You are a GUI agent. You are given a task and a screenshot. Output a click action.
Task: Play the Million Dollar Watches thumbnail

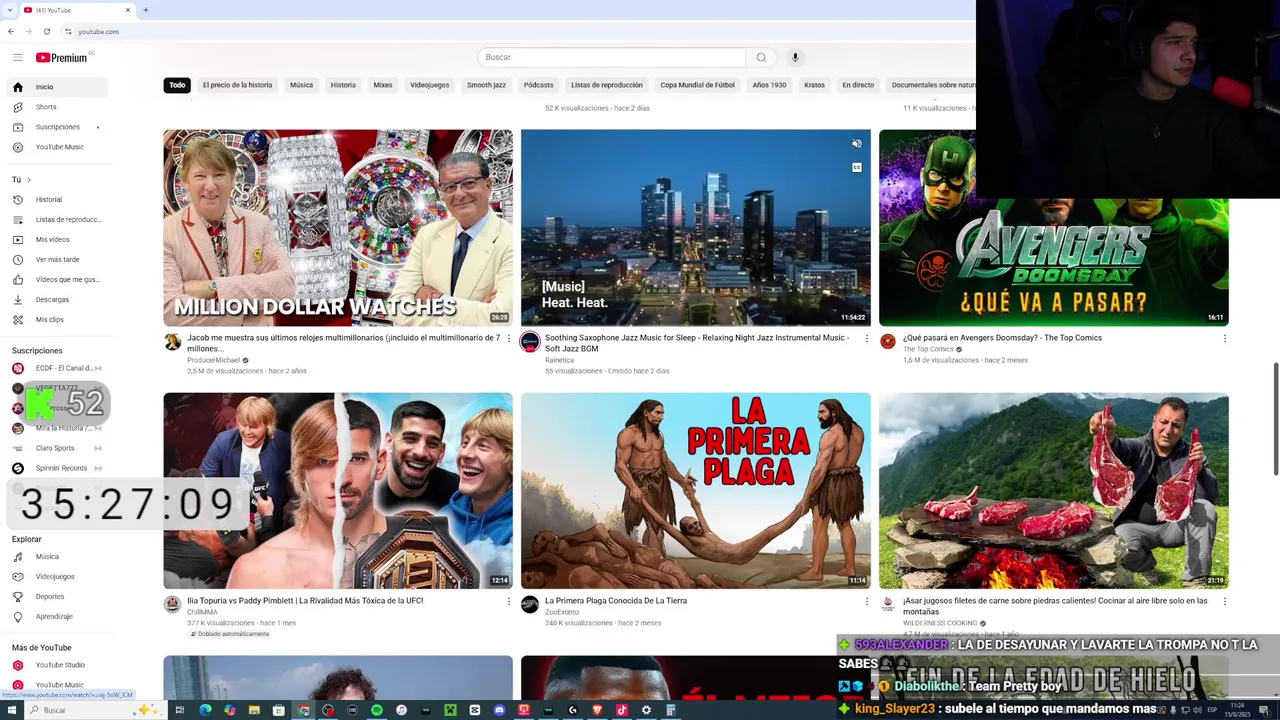(x=338, y=227)
